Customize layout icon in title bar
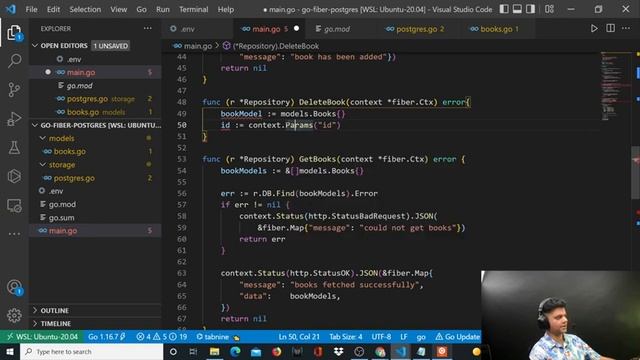Screen dimensions: 640x360 click(549, 9)
